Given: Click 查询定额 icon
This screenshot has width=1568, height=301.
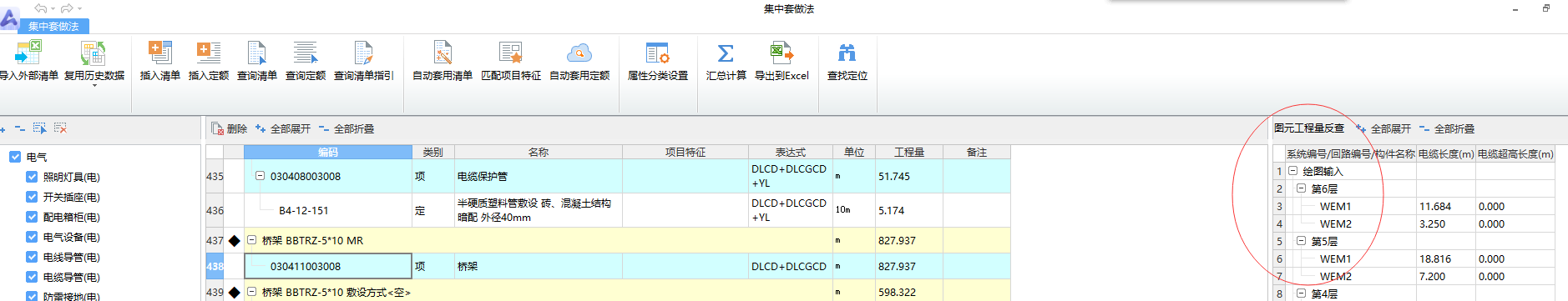Looking at the screenshot, I should pos(306,53).
